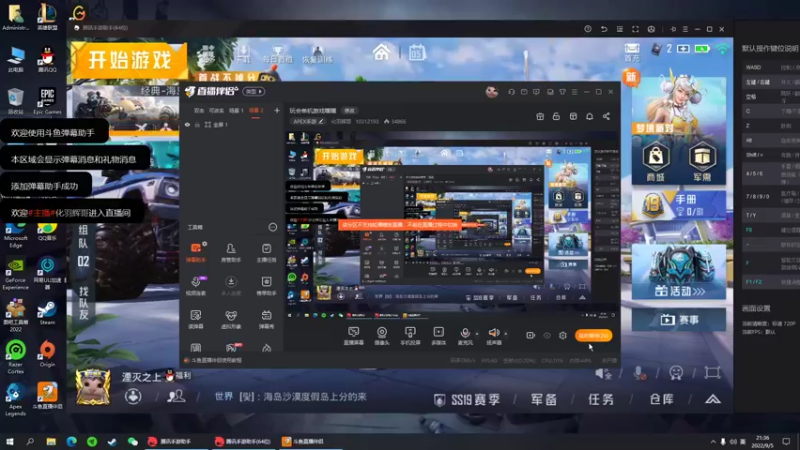Open the 手册 handbook banner
The height and width of the screenshot is (450, 800).
(x=679, y=205)
